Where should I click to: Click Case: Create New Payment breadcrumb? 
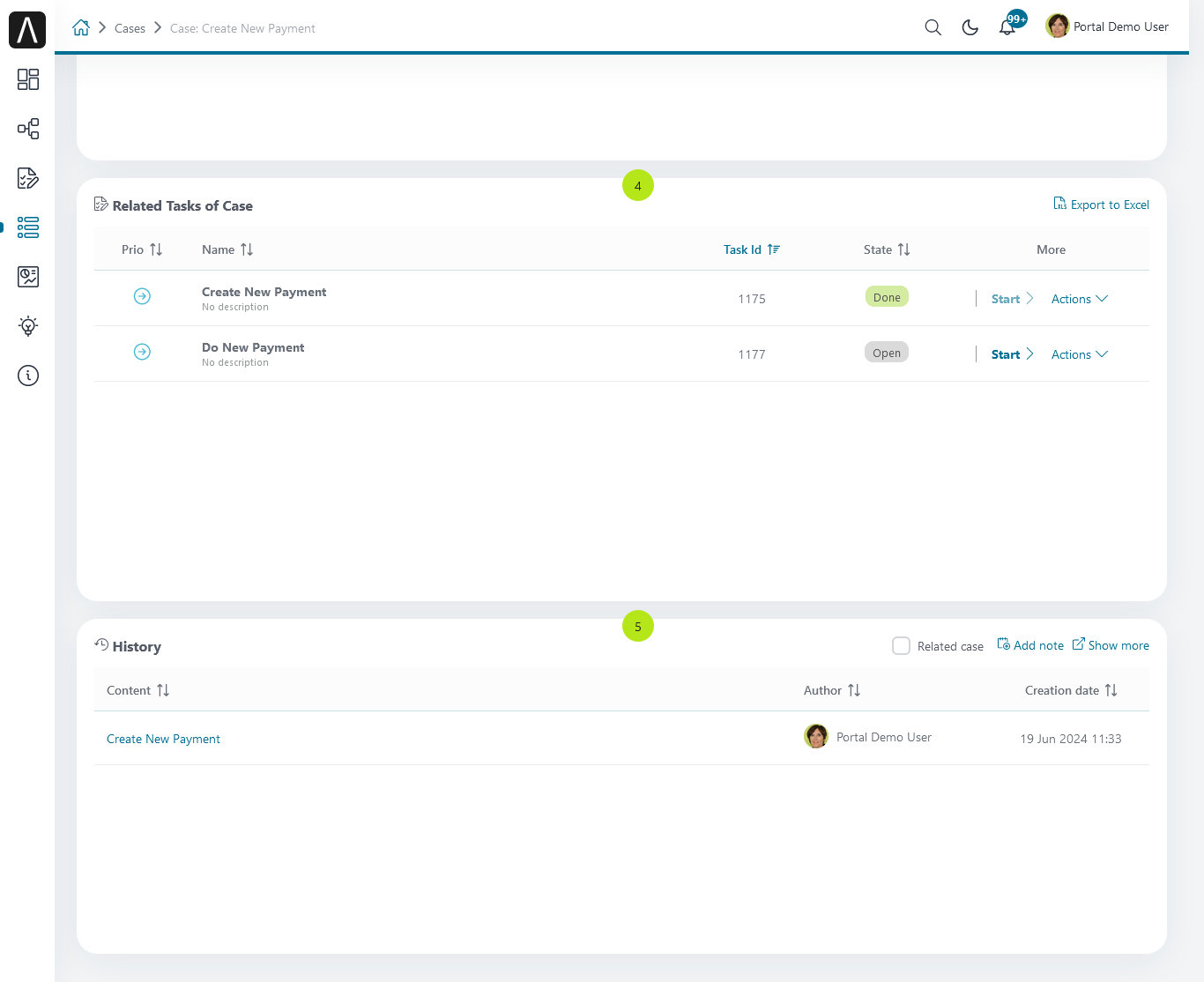[242, 28]
